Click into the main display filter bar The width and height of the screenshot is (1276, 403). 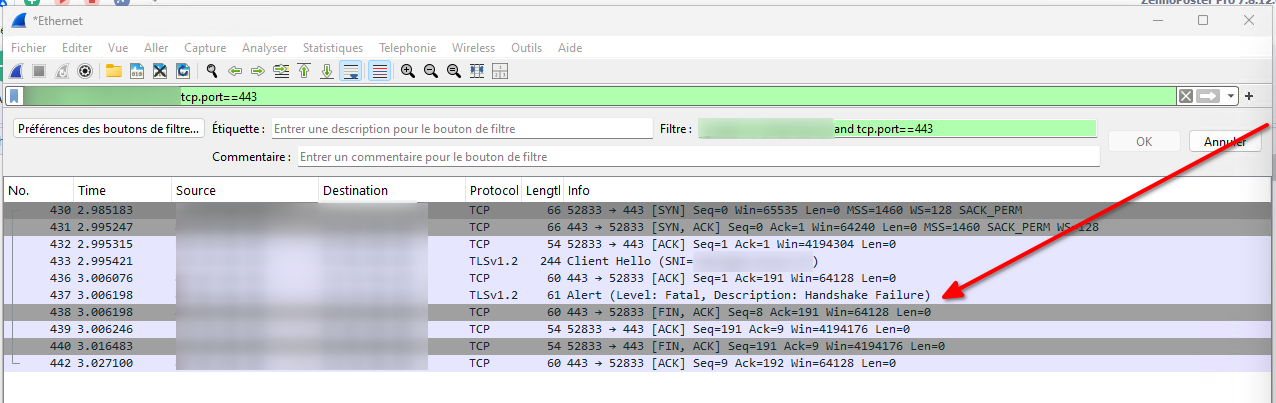600,96
